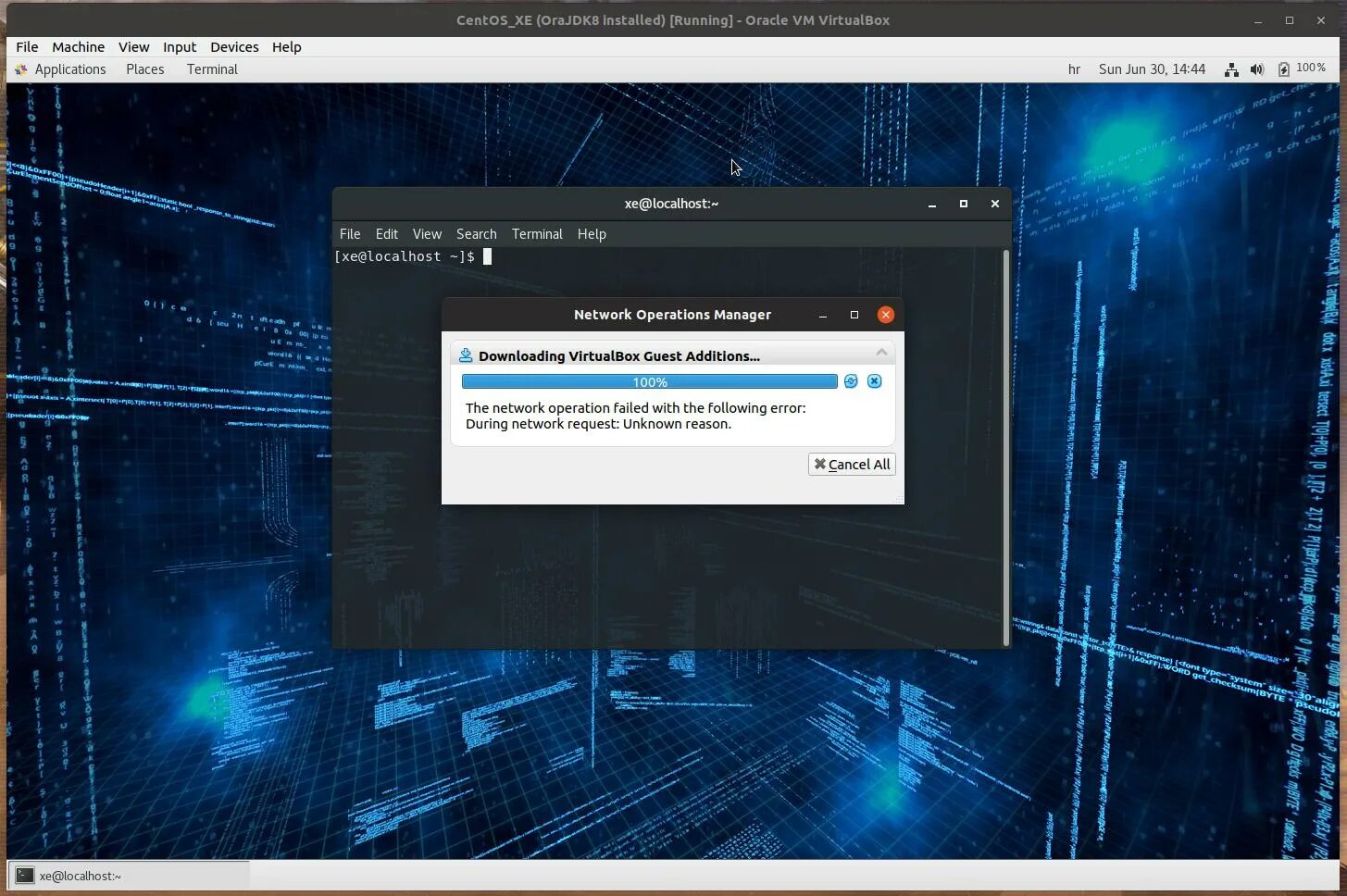
Task: Open the VirtualBox Input menu
Action: [x=180, y=47]
